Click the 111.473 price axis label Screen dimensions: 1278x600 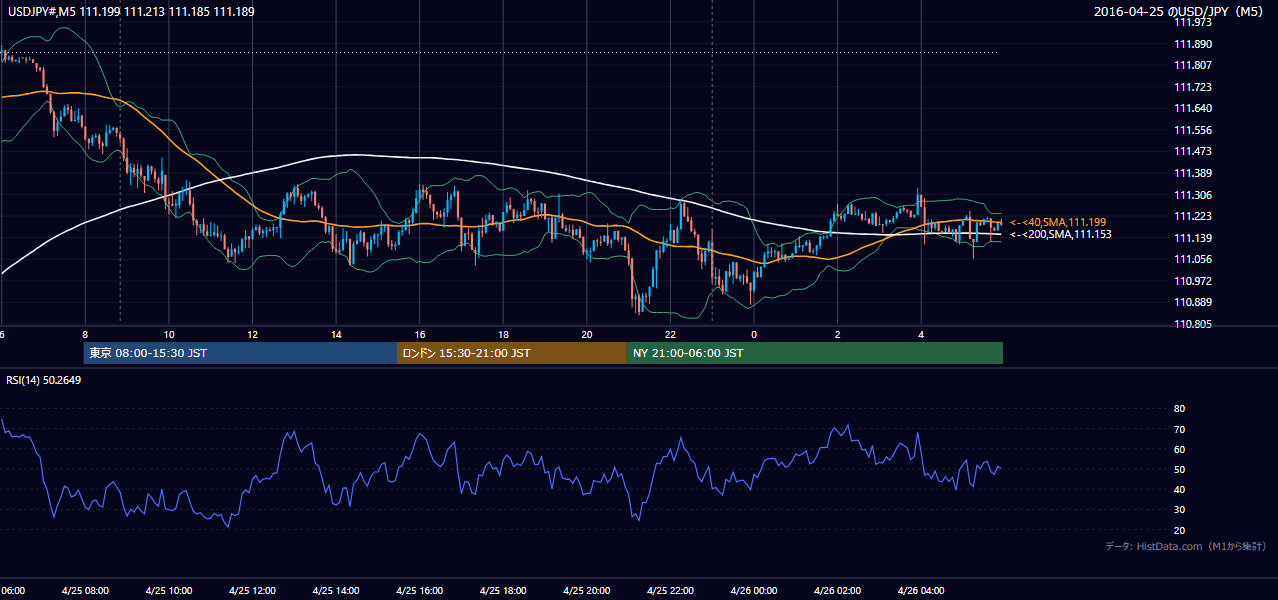coord(1193,151)
